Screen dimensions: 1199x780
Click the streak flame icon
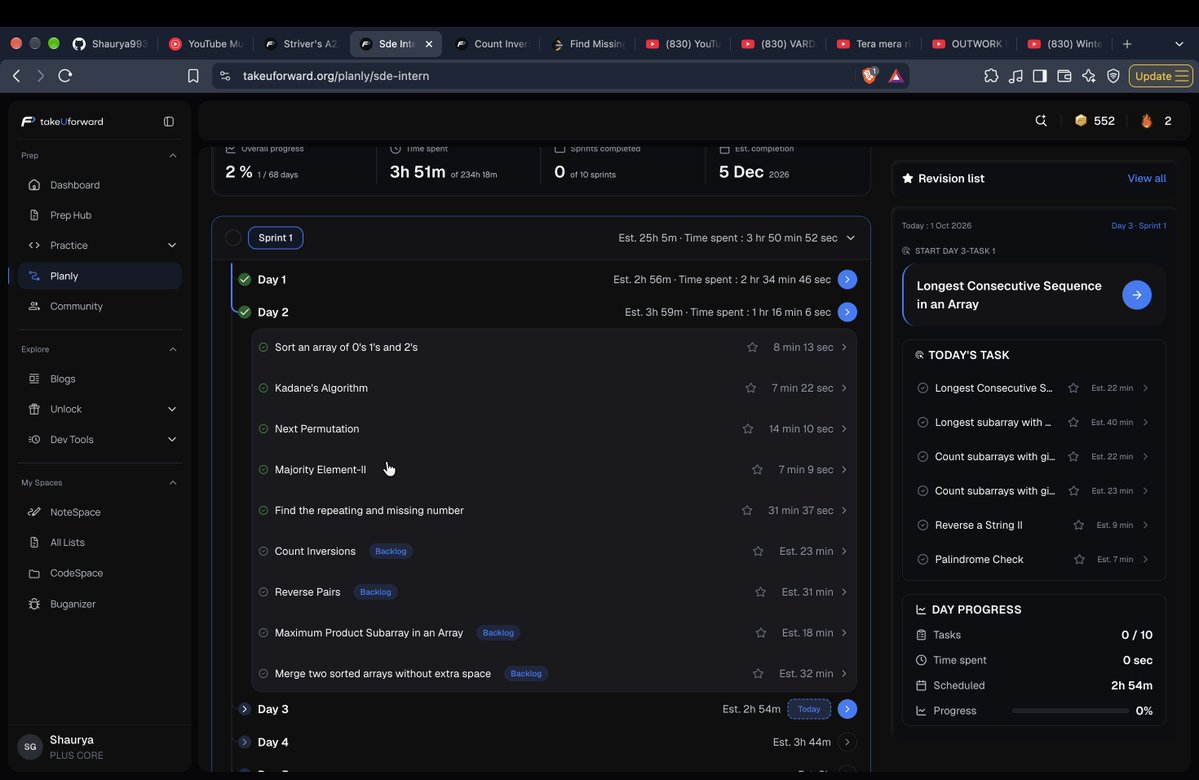(1146, 121)
